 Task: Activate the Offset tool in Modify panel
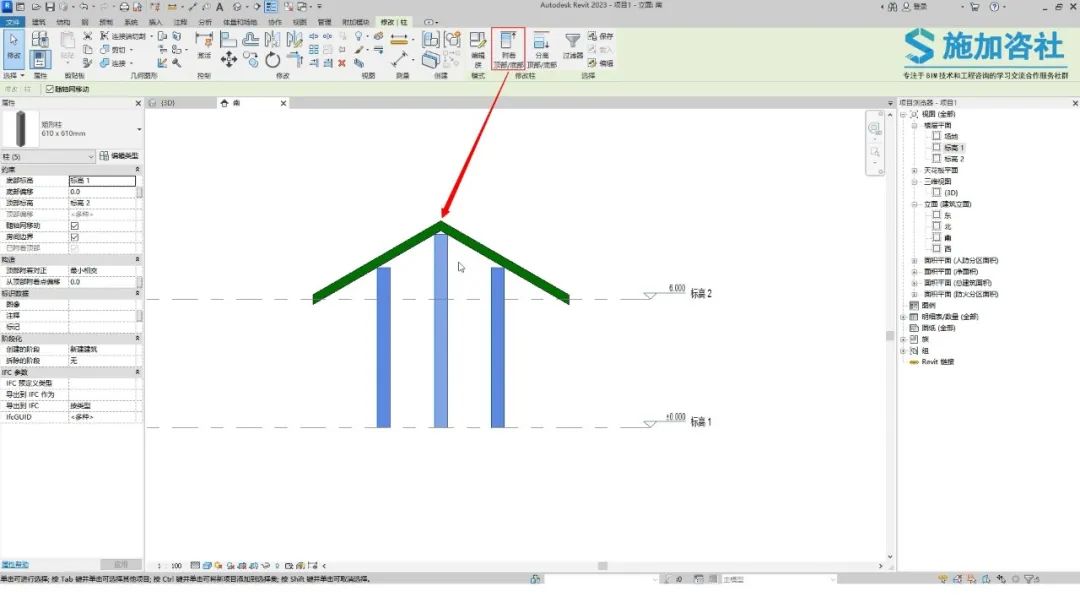point(251,39)
